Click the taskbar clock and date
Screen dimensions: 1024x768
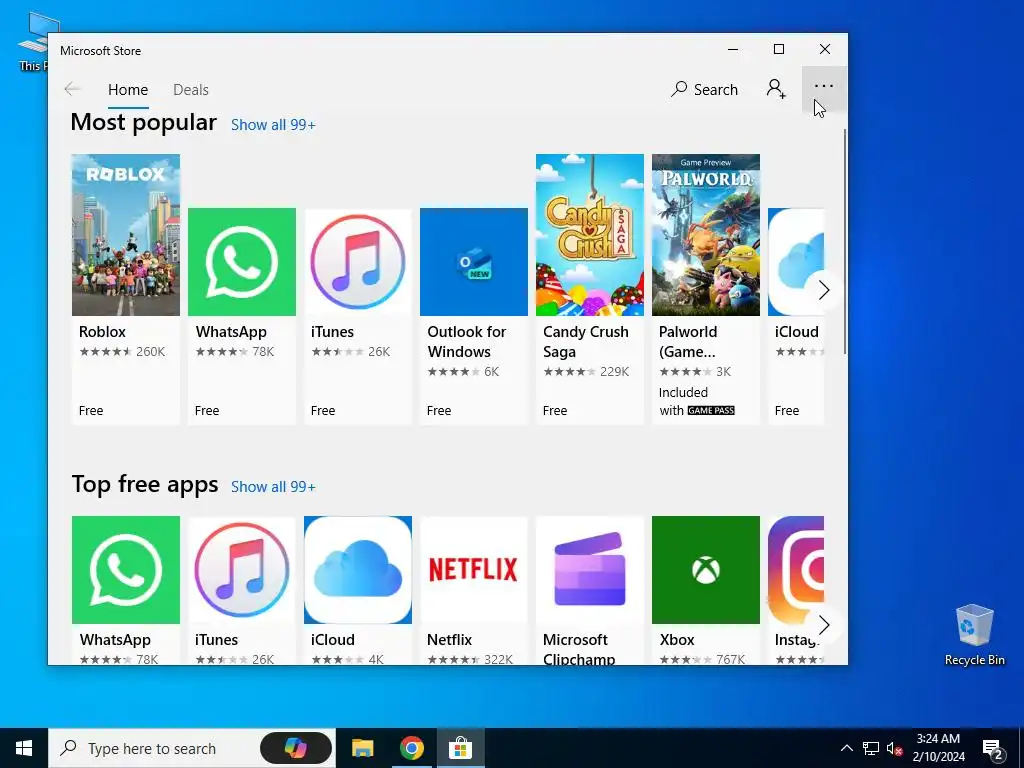click(x=938, y=748)
